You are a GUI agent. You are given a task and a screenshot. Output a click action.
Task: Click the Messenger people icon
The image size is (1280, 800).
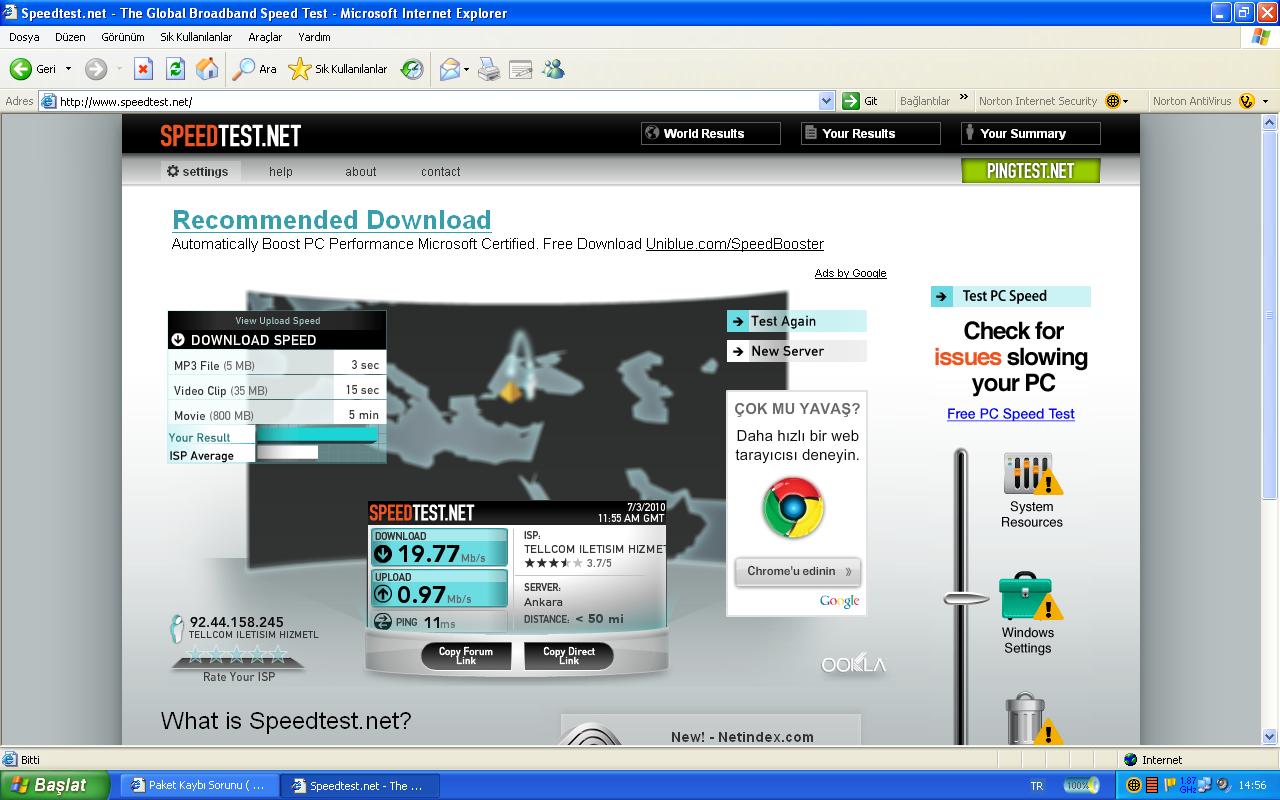(x=553, y=69)
